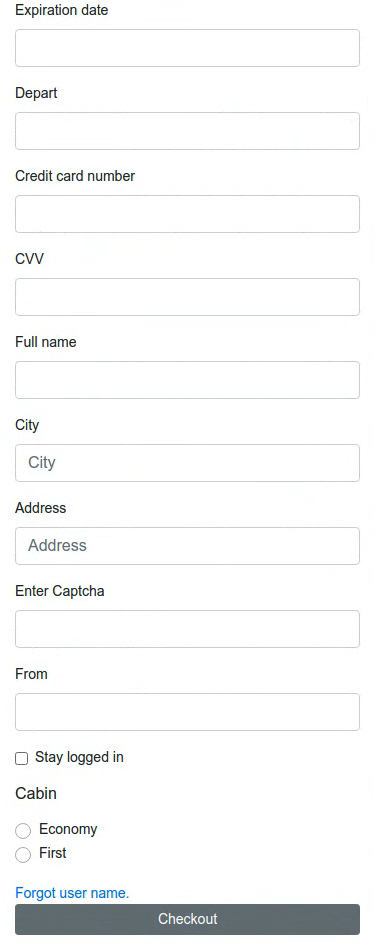Click the Depart label text

pos(36,93)
